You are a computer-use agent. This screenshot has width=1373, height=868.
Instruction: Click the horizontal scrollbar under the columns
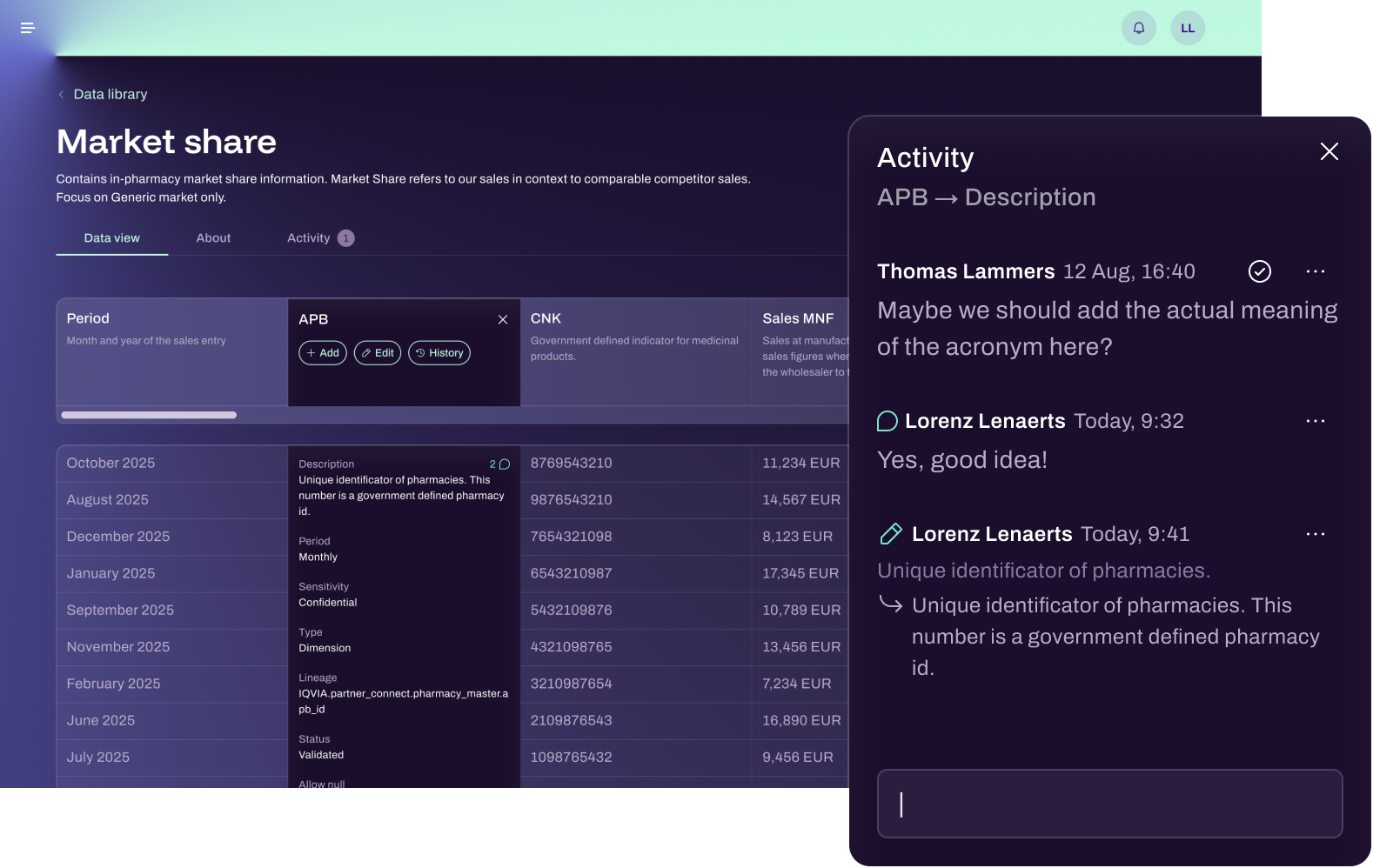[149, 415]
